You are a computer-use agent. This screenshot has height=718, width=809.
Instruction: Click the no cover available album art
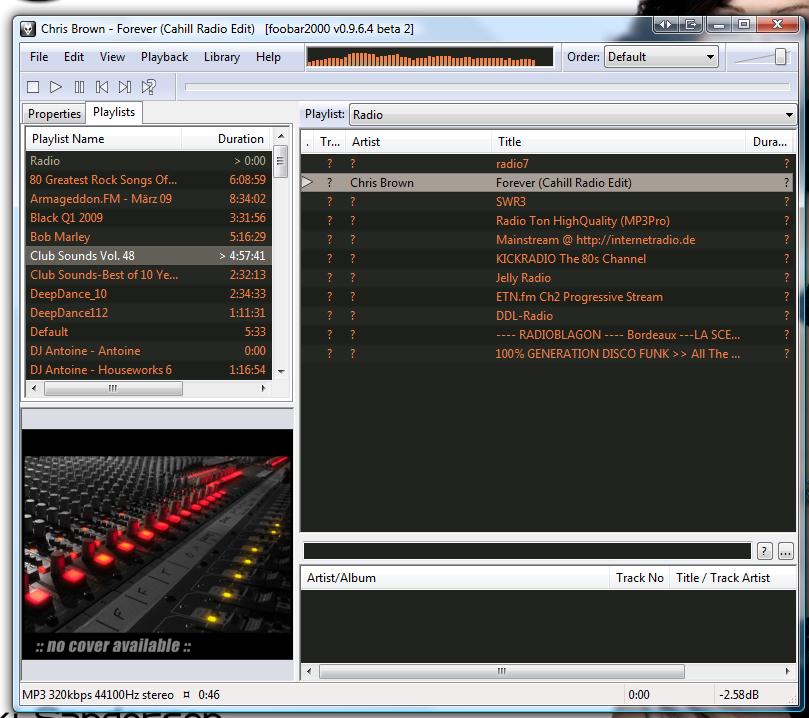(x=157, y=544)
